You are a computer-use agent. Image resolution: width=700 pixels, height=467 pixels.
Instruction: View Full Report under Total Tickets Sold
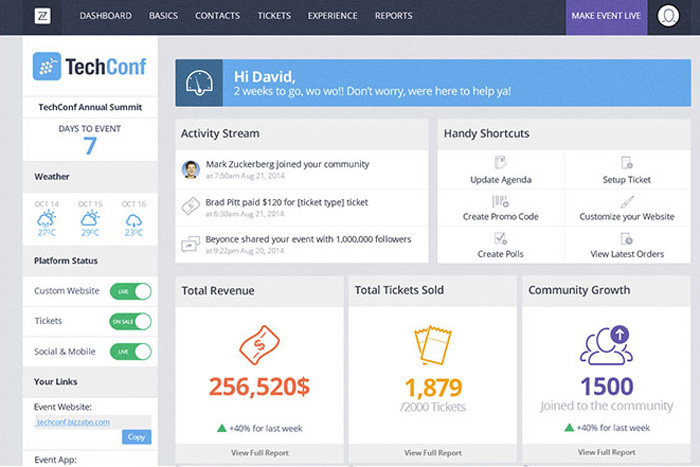(x=432, y=452)
